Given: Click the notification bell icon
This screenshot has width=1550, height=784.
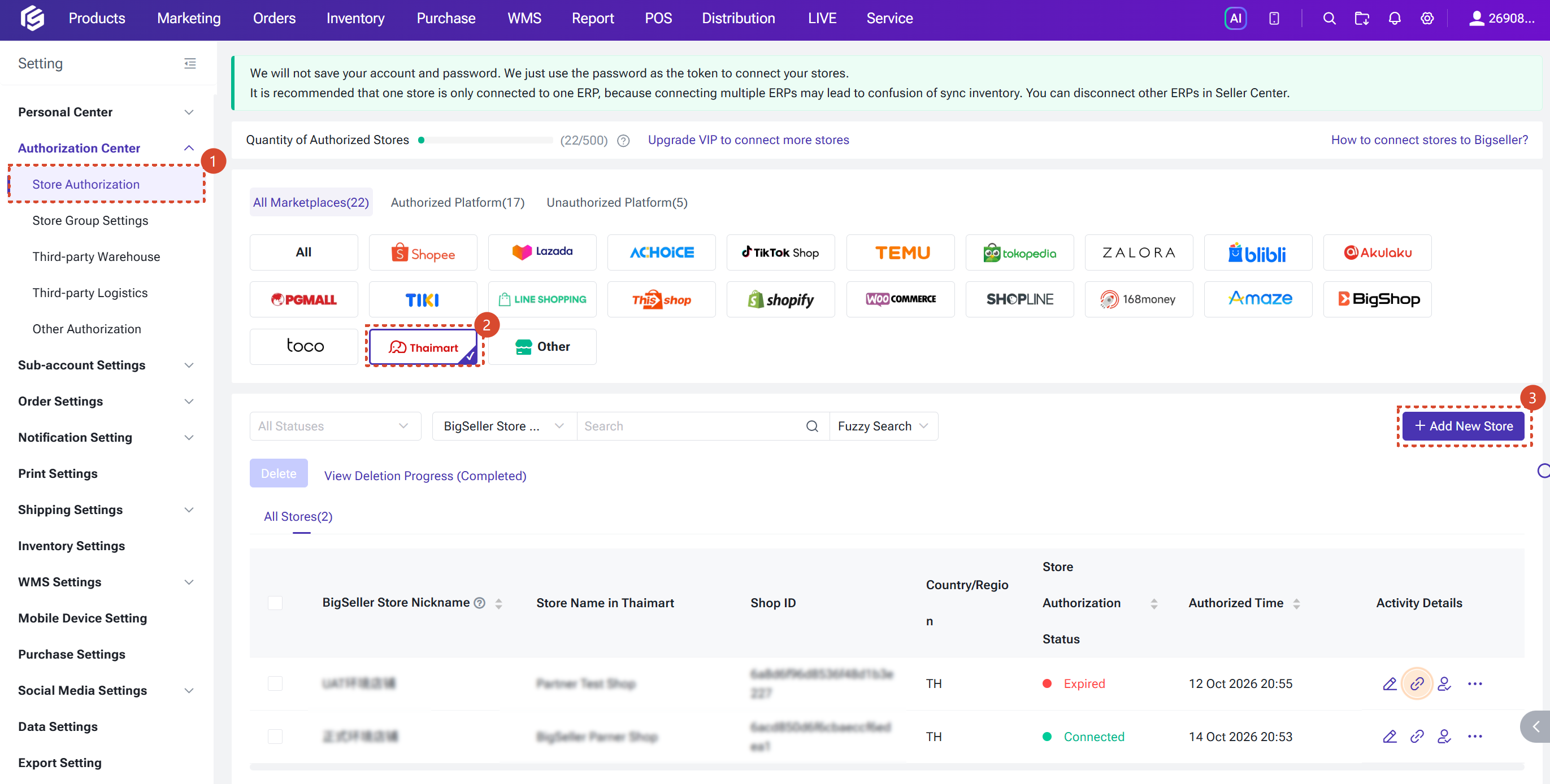Looking at the screenshot, I should pos(1394,18).
